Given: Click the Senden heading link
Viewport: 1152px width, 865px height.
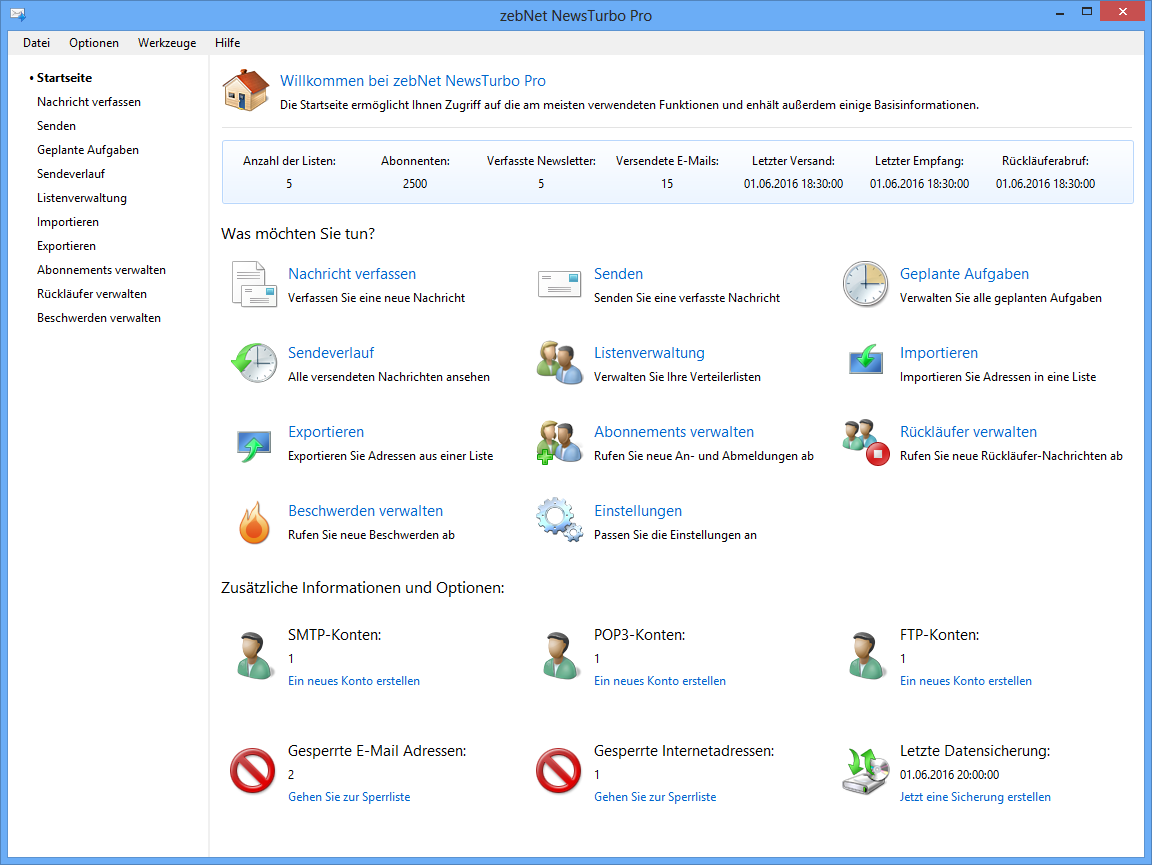Looking at the screenshot, I should (619, 273).
